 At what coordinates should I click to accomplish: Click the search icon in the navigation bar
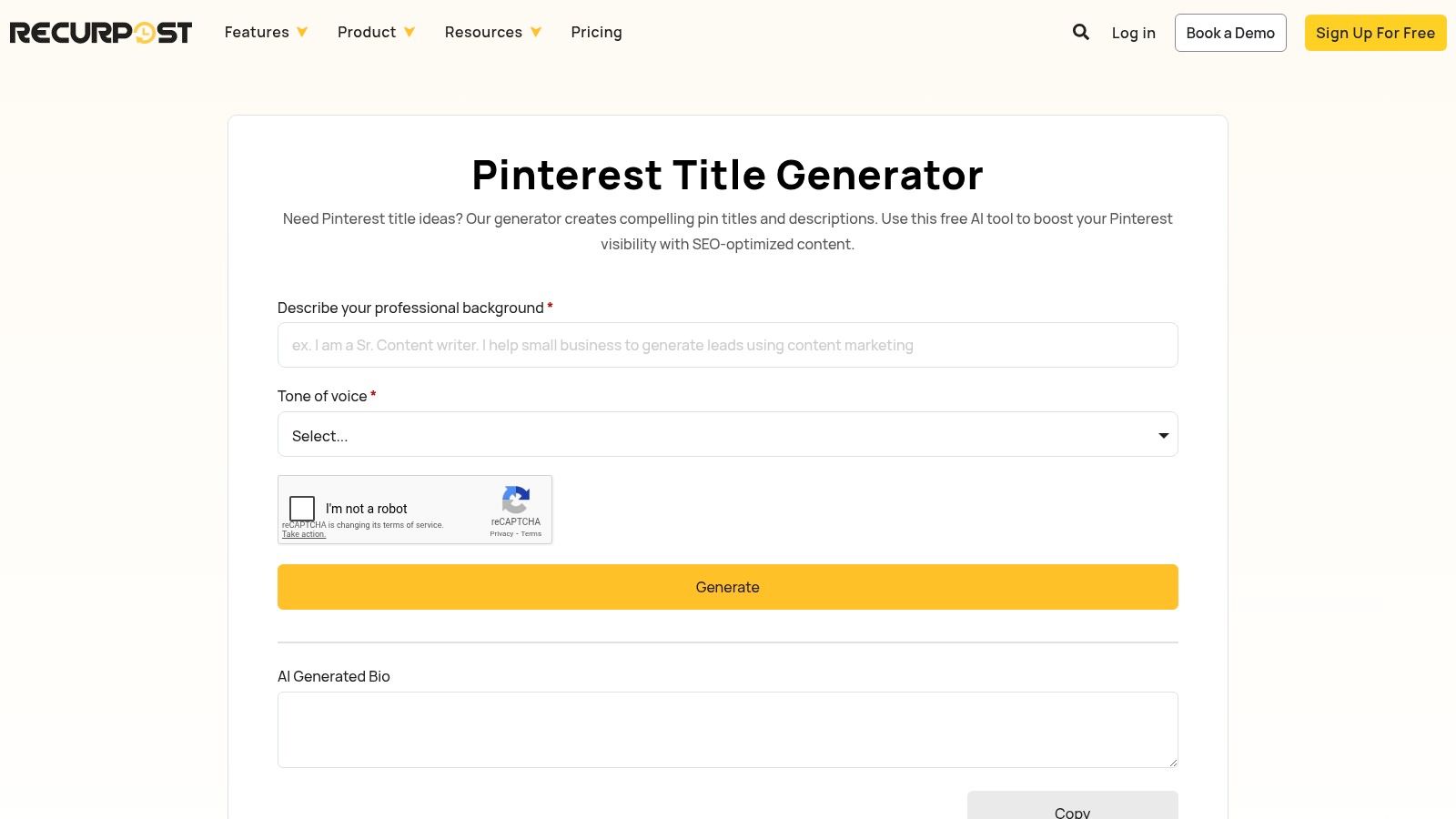pos(1080,32)
